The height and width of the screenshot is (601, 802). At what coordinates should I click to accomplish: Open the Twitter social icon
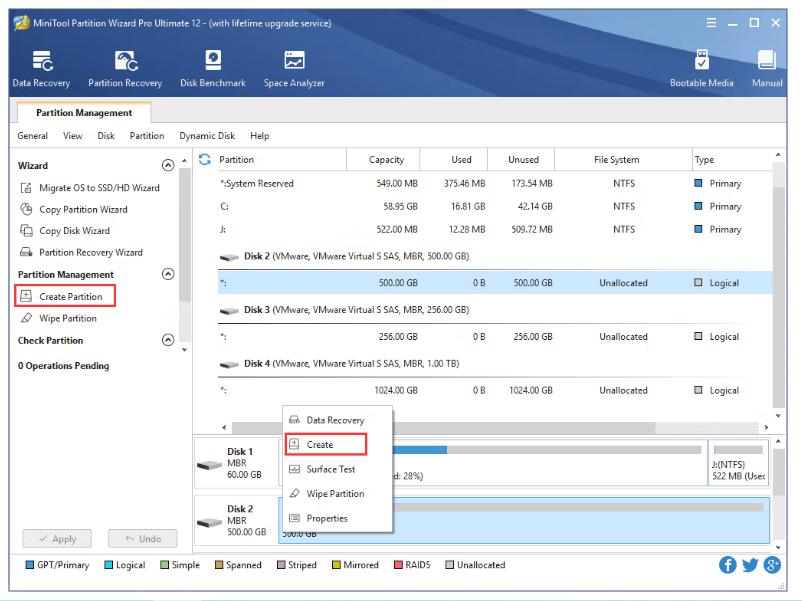(748, 564)
